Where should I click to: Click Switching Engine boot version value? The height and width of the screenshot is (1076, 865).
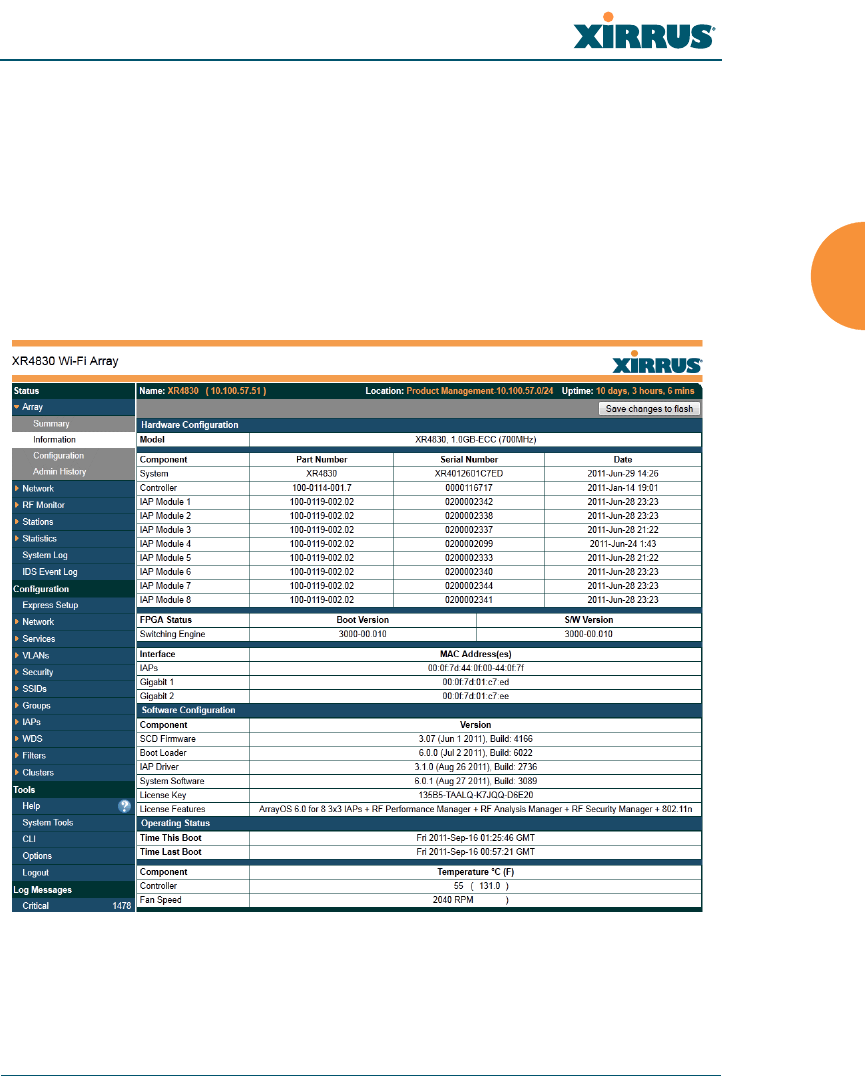point(362,634)
